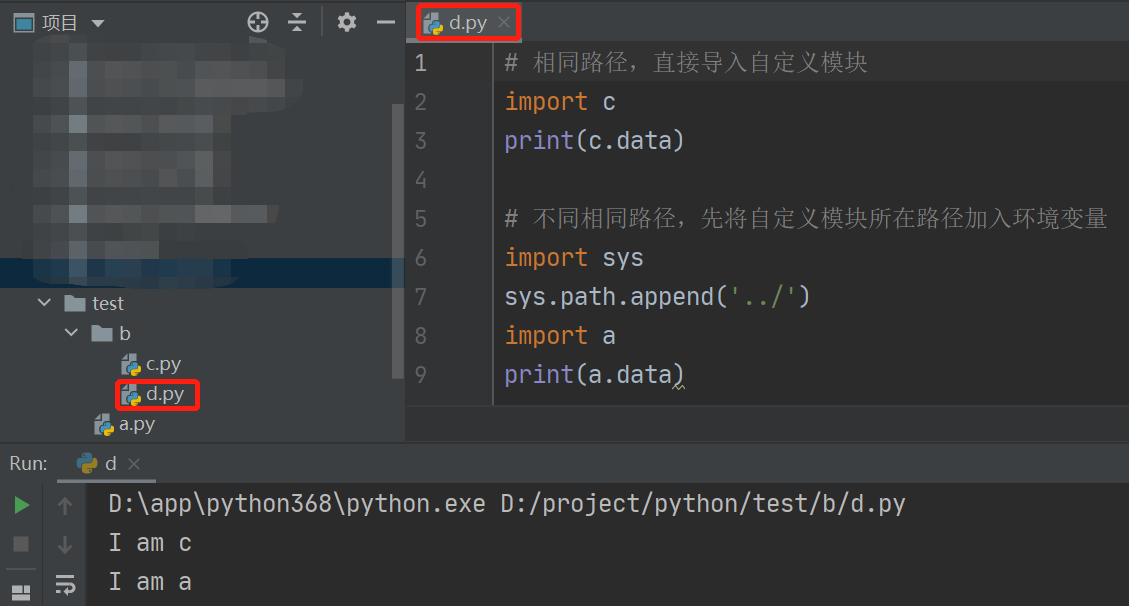This screenshot has height=606, width=1129.
Task: Click the project panel vertical scrollbar
Action: (x=397, y=241)
